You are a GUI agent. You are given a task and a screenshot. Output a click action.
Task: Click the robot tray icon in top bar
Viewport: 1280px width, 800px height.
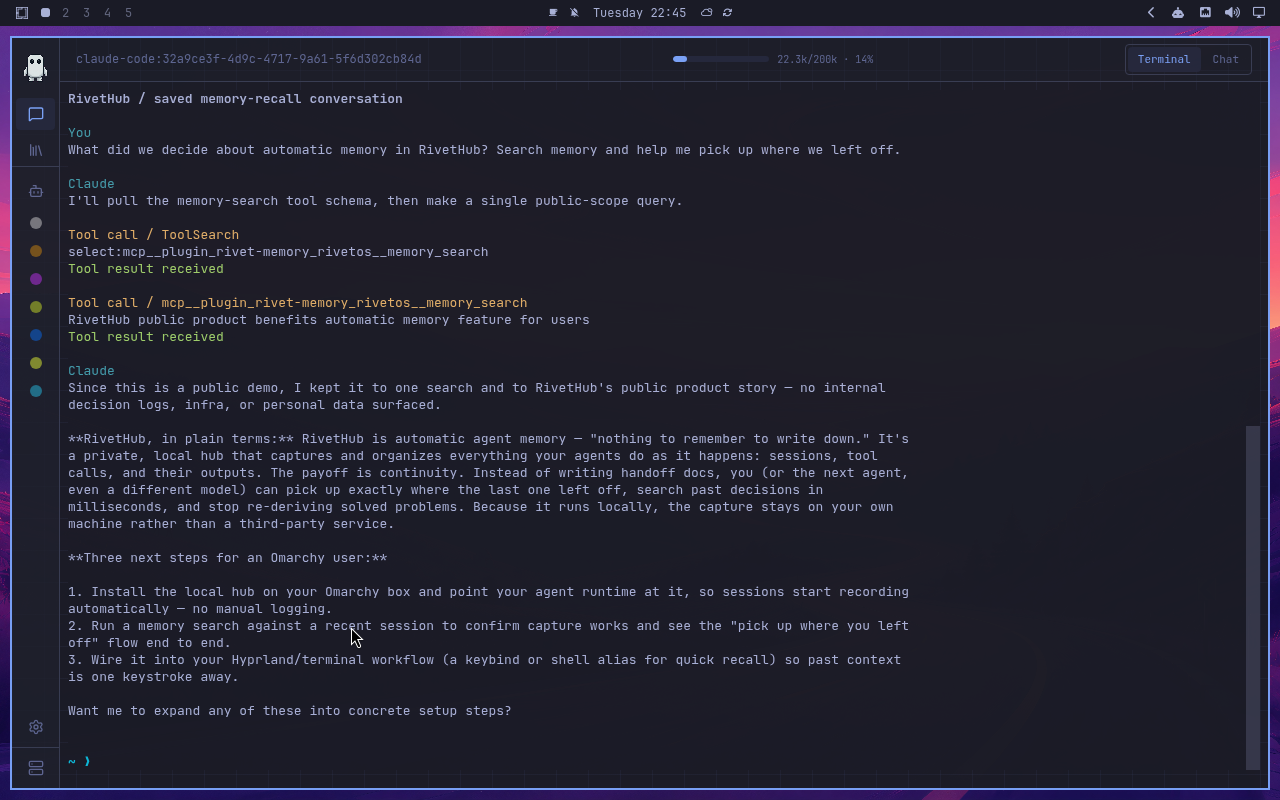click(1178, 13)
